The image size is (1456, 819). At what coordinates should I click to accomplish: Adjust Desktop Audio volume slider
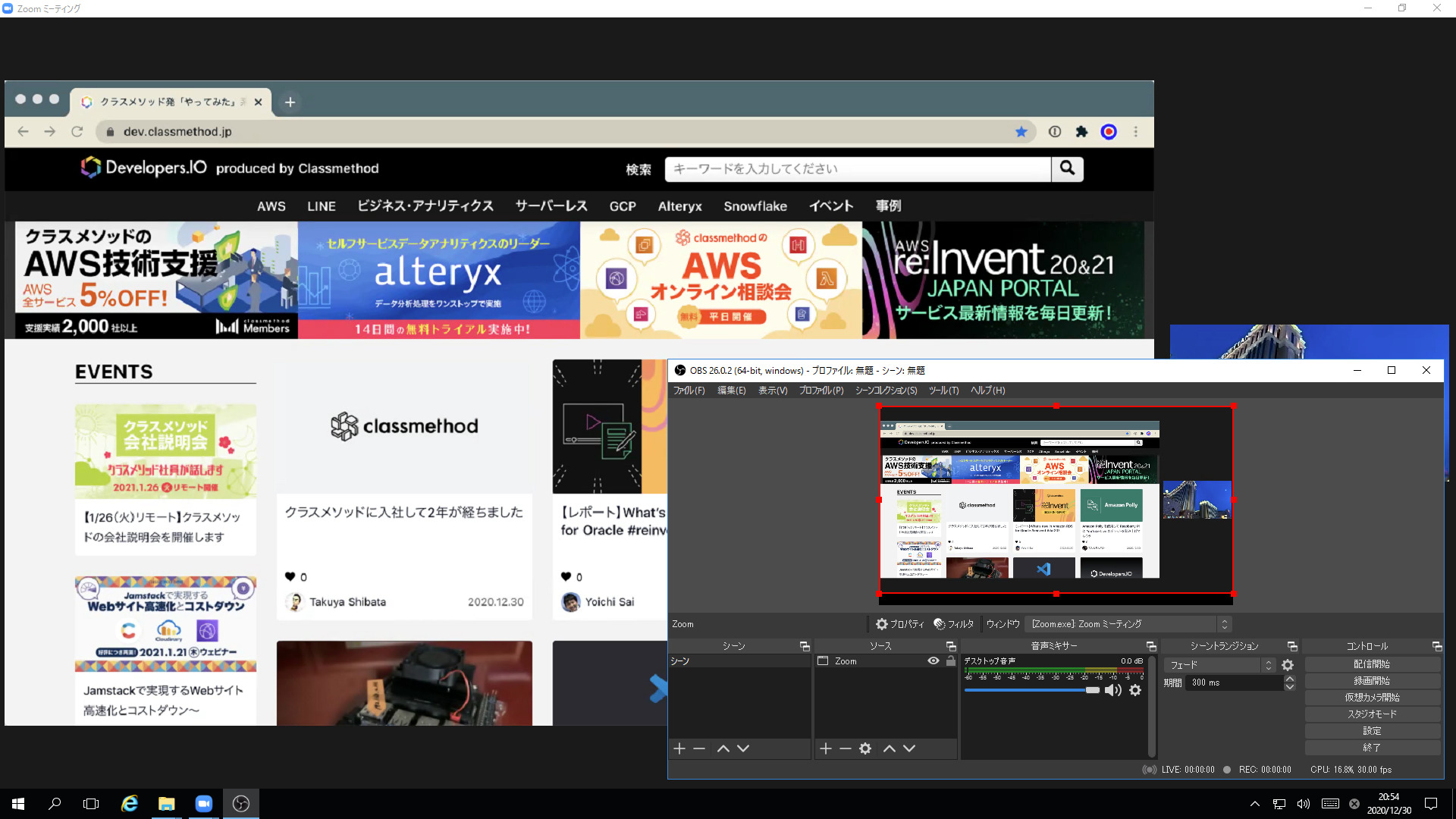pos(1032,690)
